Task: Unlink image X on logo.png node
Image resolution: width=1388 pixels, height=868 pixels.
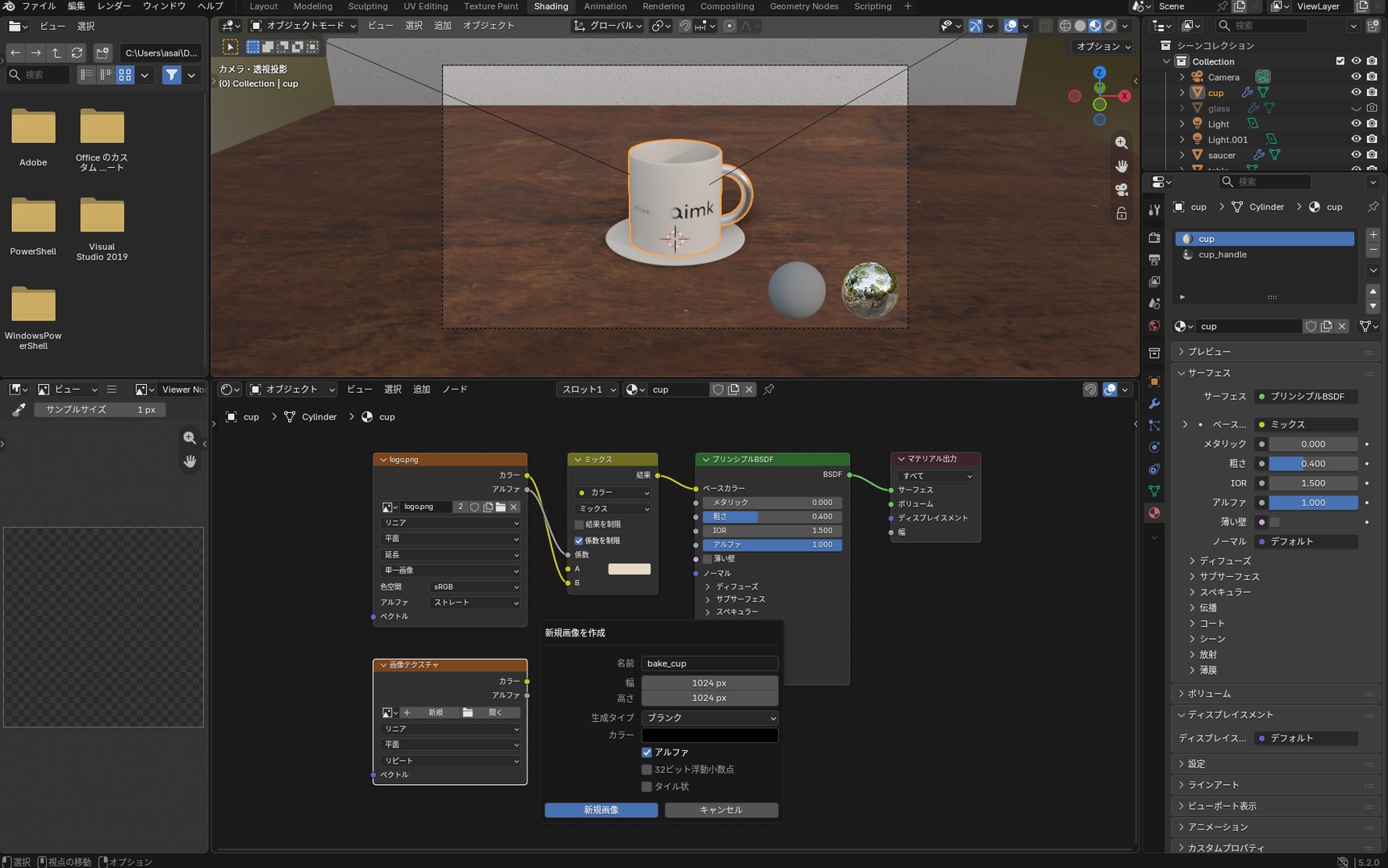Action: [x=514, y=507]
